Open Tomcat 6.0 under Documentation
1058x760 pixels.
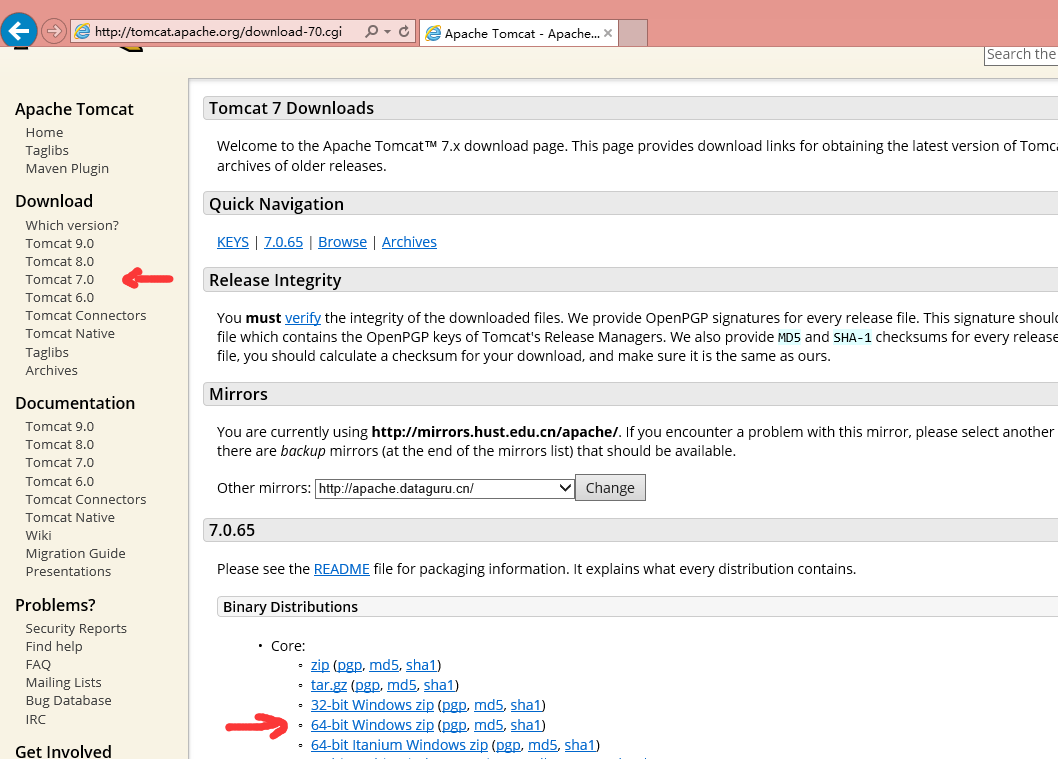[60, 481]
